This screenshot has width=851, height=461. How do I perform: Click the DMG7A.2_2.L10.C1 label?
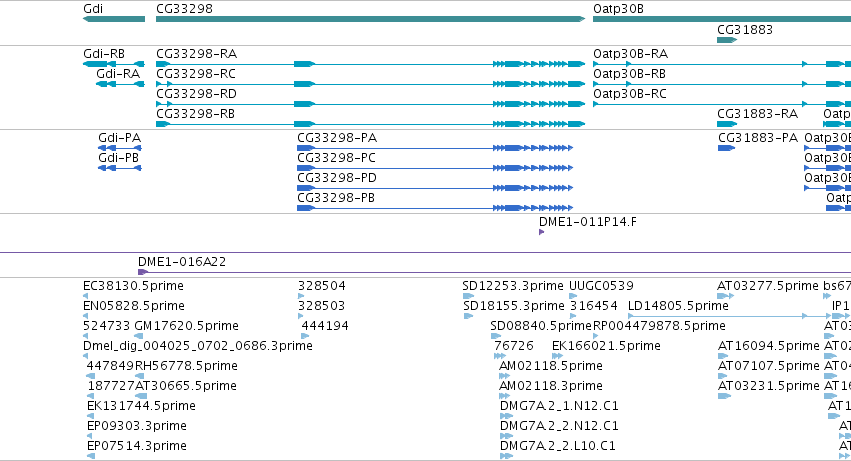click(x=558, y=446)
